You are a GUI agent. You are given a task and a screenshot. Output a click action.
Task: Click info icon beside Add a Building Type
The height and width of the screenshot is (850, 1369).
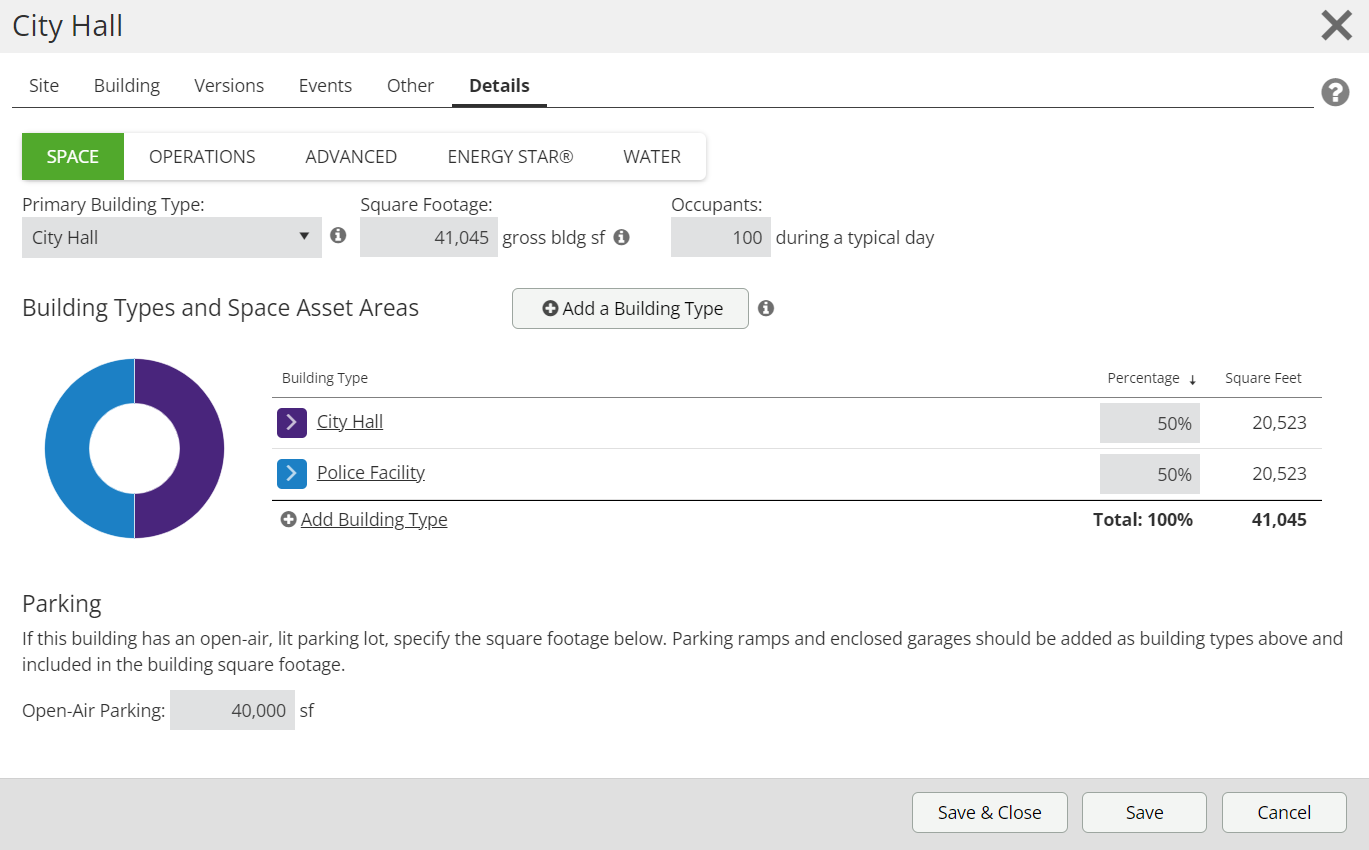(766, 308)
